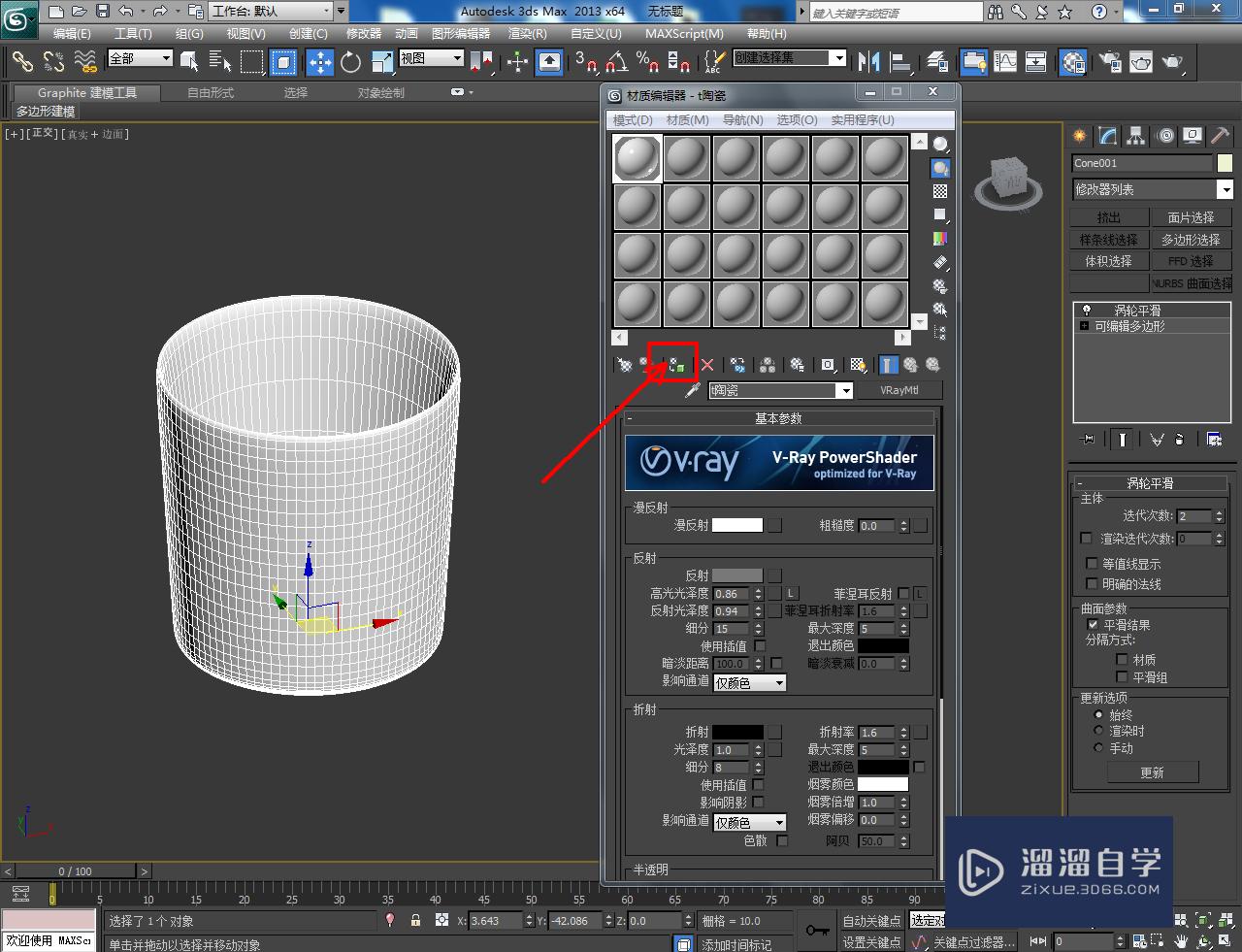1242x952 pixels.
Task: Select the Link tool in main toolbar
Action: [21, 62]
